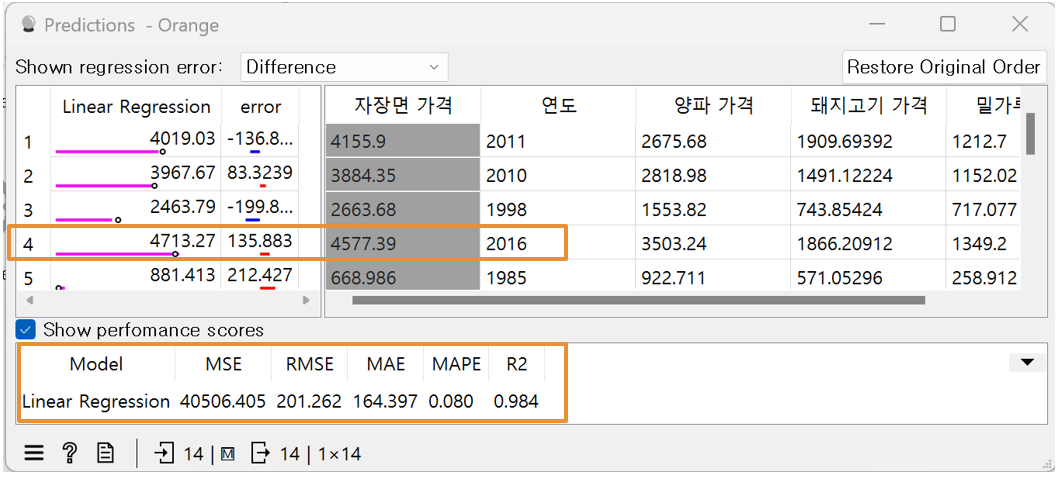The width and height of the screenshot is (1062, 479).
Task: Click the data table horizontal scrollbar
Action: (x=638, y=299)
